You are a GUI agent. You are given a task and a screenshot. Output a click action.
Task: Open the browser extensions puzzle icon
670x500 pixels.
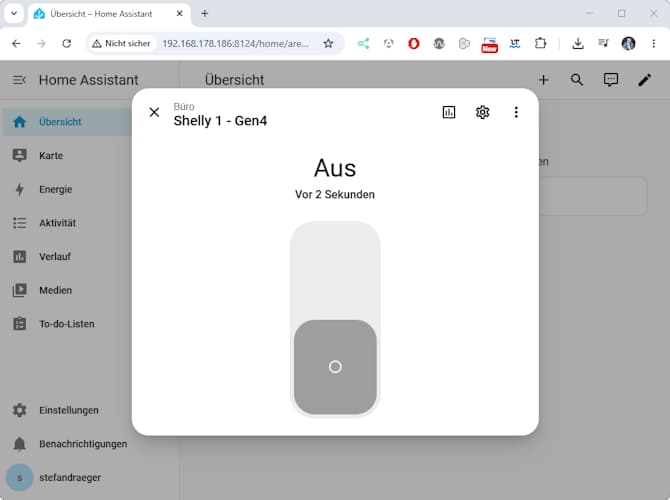541,44
